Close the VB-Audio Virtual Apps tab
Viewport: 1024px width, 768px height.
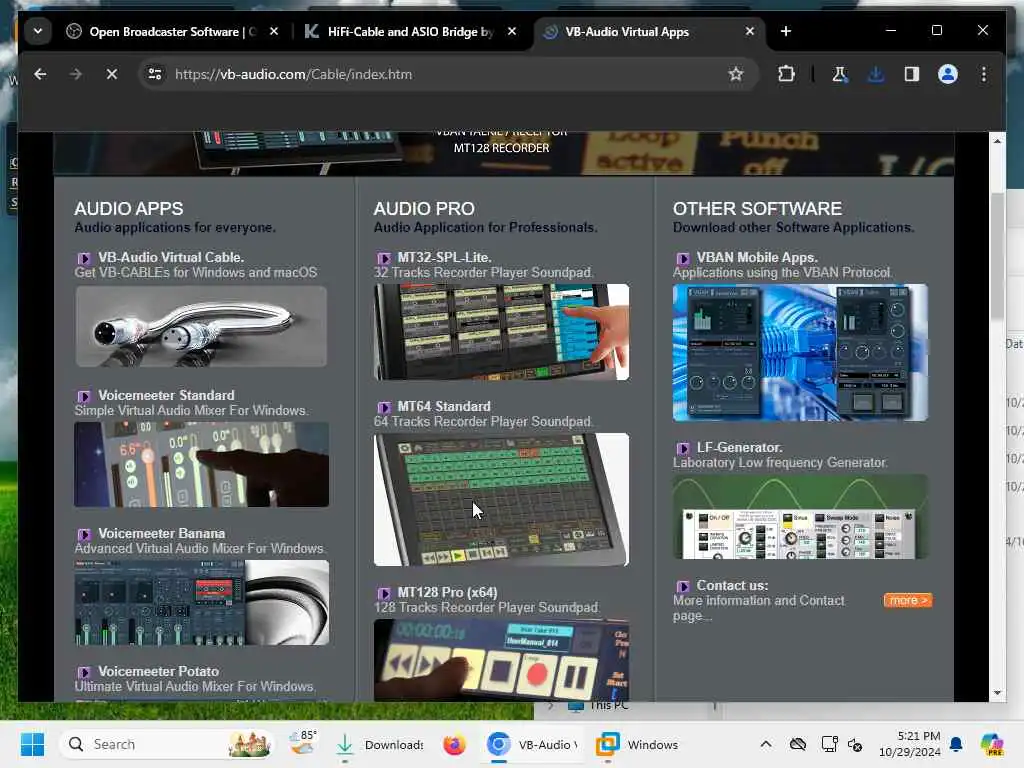(750, 31)
